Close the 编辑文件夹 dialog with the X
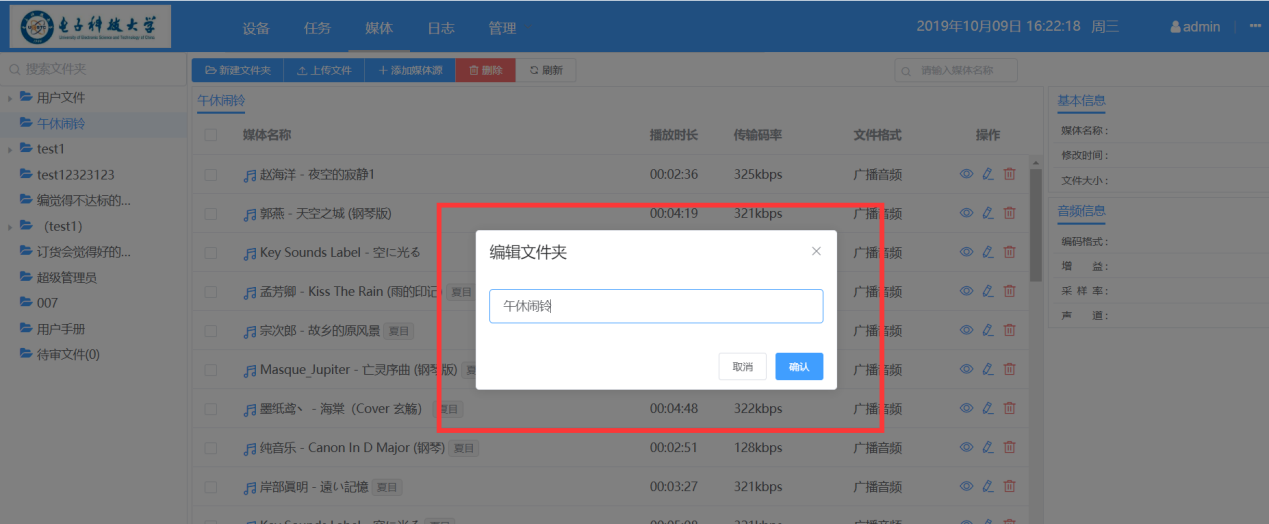1269x524 pixels. click(x=816, y=251)
